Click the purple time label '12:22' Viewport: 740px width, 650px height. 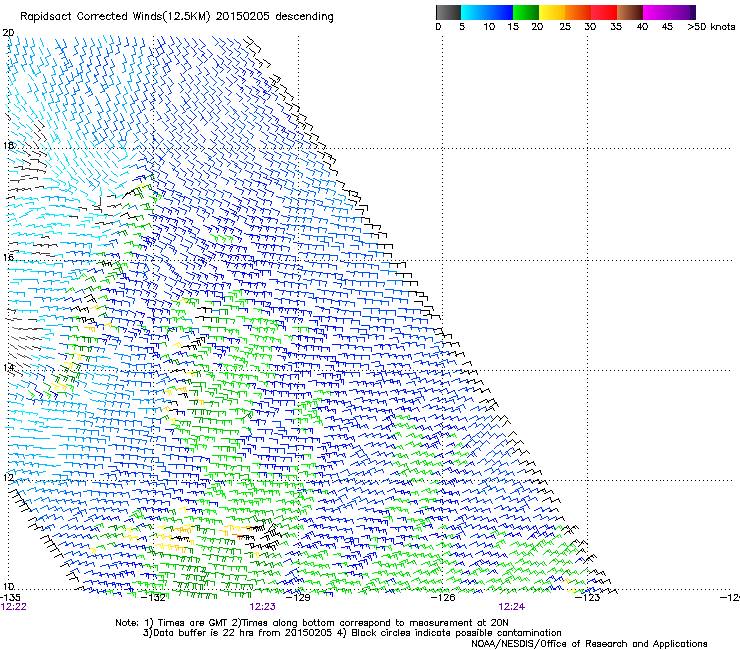pyautogui.click(x=14, y=607)
